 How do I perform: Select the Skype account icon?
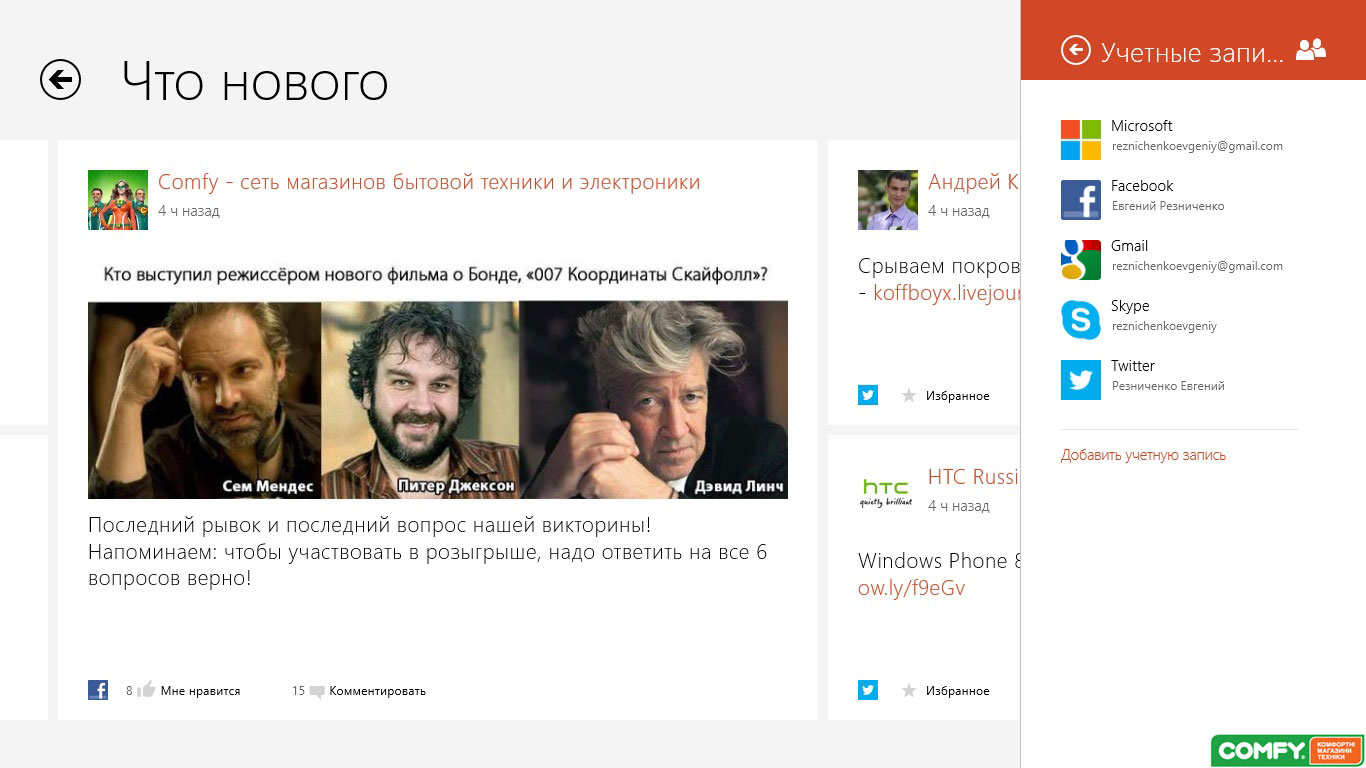click(1081, 320)
